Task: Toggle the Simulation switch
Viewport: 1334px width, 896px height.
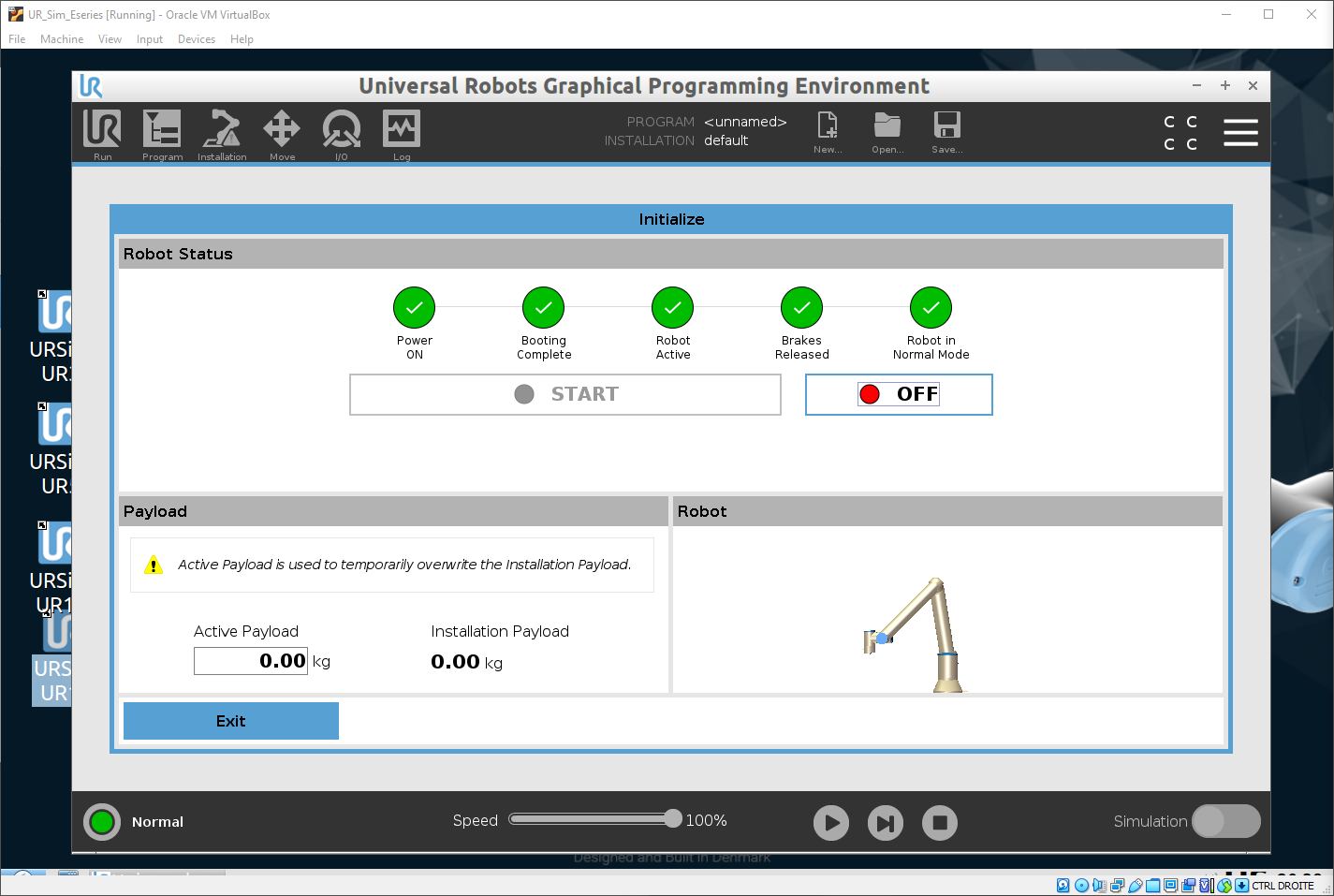Action: point(1225,821)
